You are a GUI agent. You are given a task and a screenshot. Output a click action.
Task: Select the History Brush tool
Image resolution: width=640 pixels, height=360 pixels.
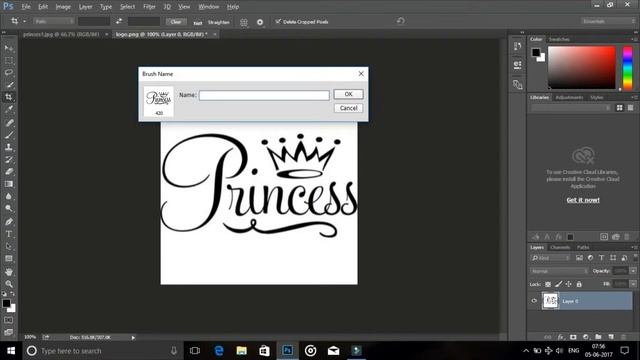9,159
